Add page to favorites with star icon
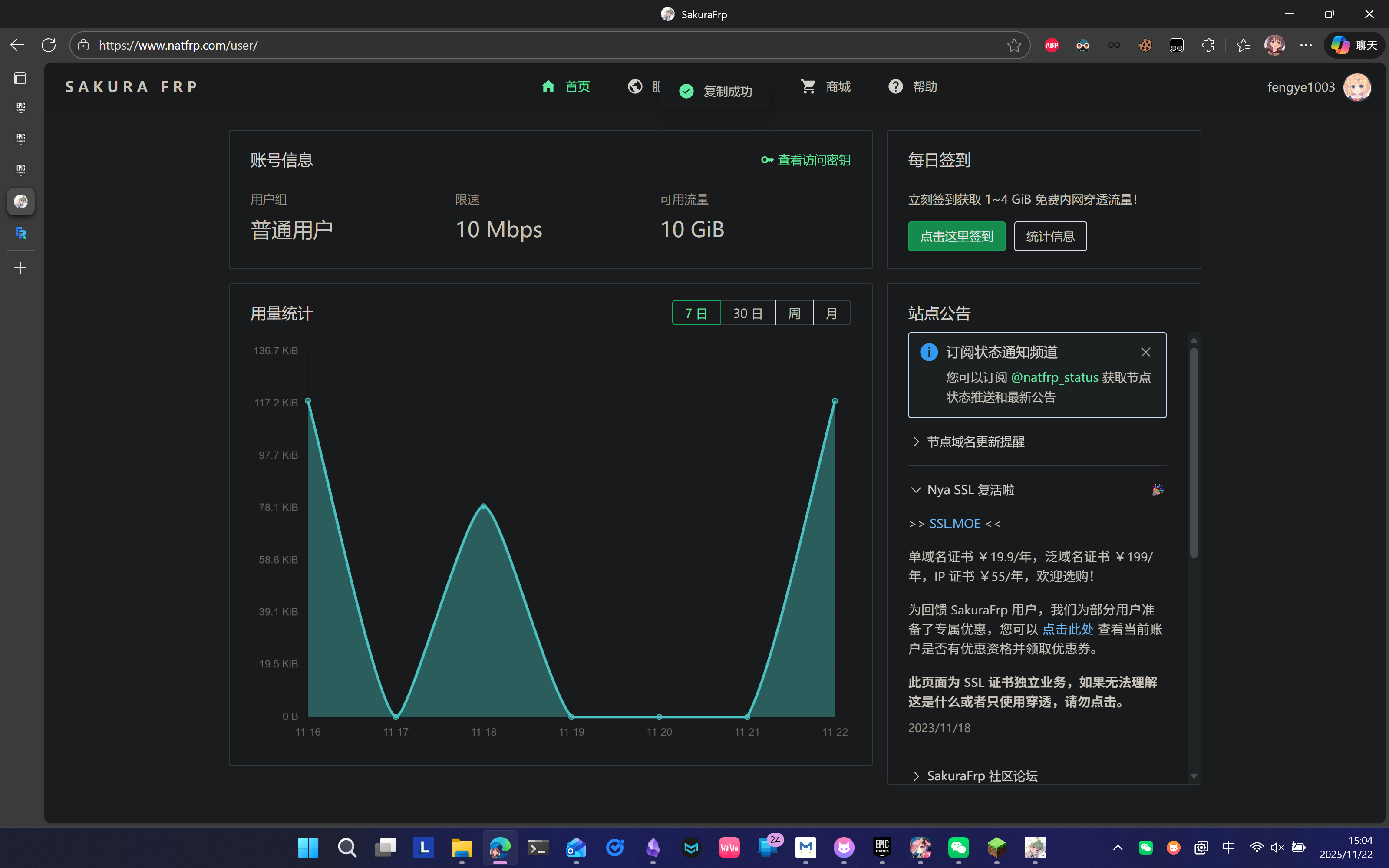This screenshot has width=1389, height=868. click(x=1013, y=45)
